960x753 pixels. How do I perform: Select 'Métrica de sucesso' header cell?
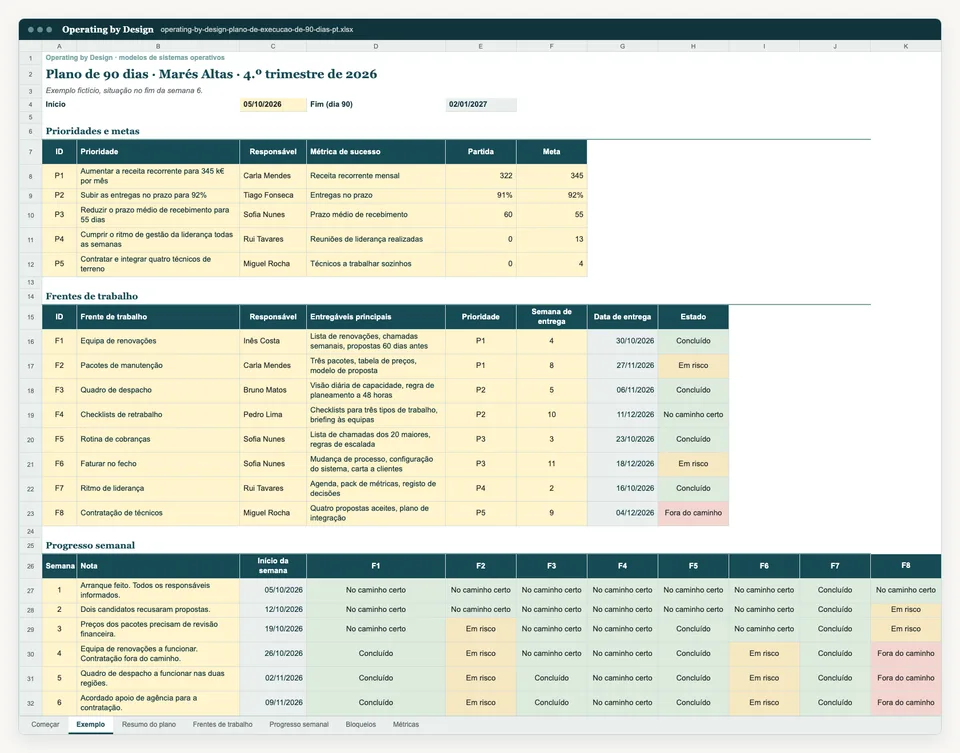click(x=375, y=152)
